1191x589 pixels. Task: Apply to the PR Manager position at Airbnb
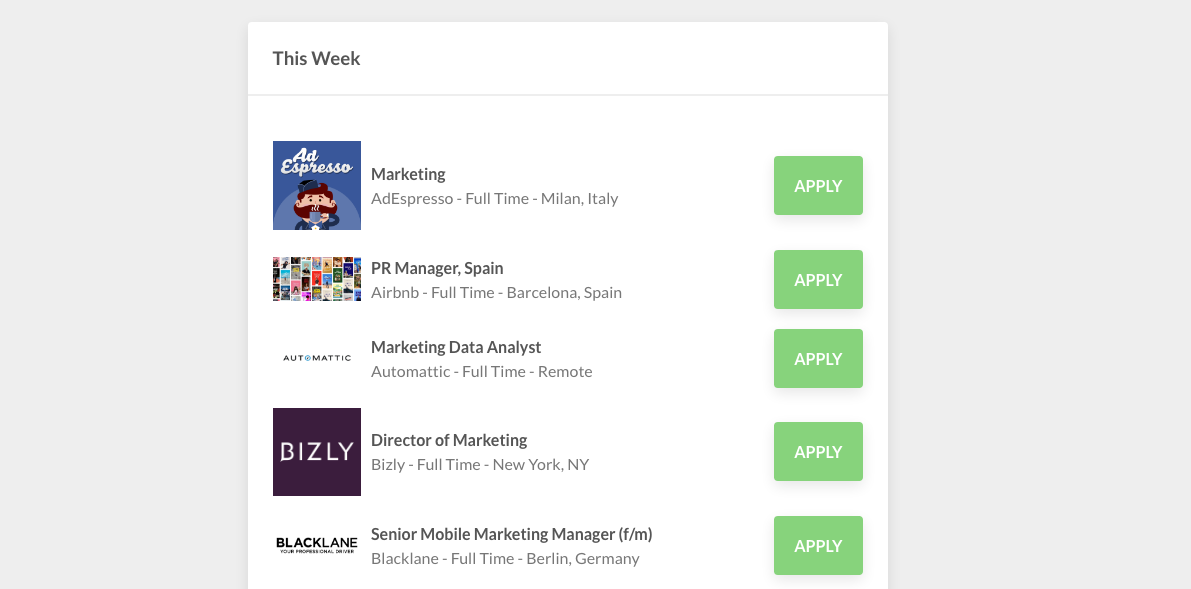point(818,279)
